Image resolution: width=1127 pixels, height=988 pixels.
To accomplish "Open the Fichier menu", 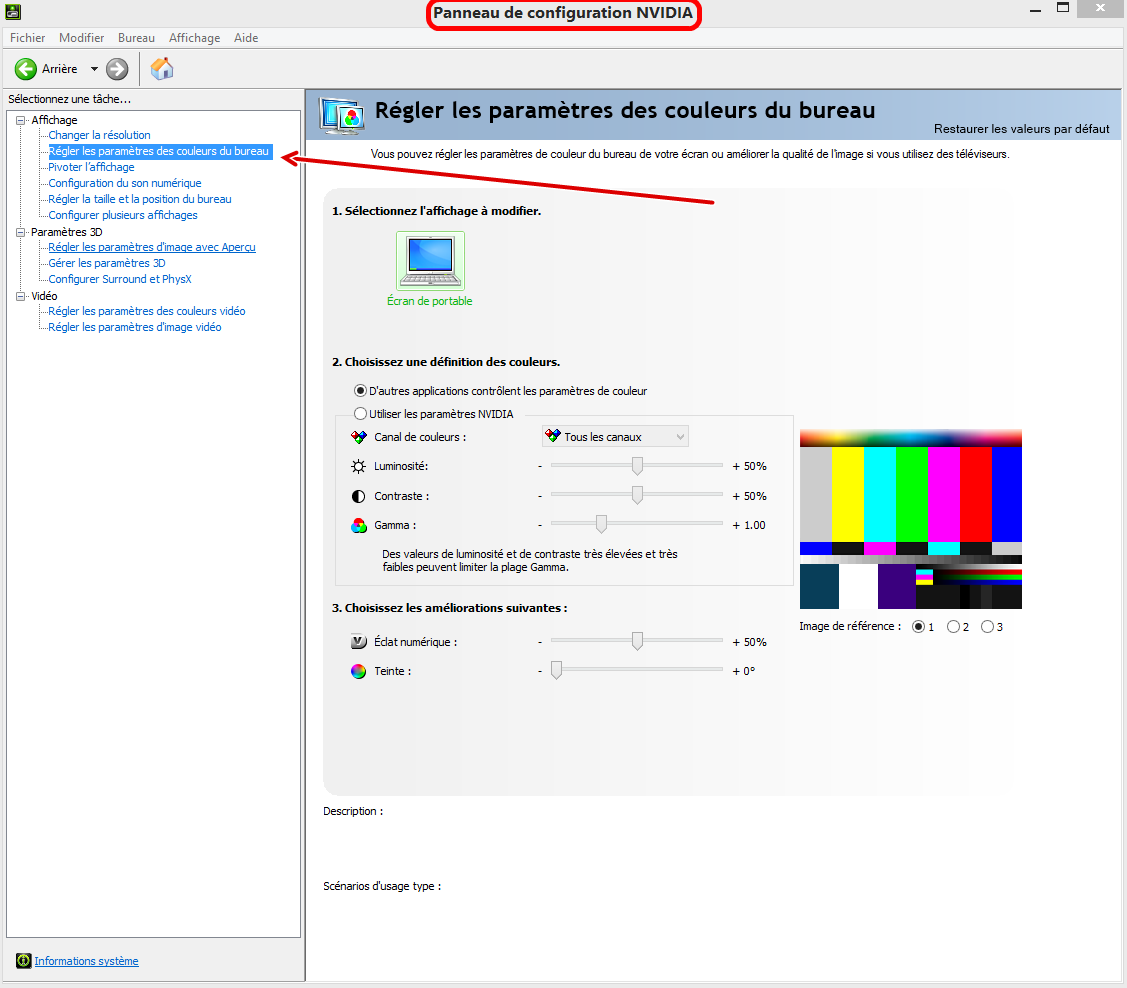I will coord(27,38).
